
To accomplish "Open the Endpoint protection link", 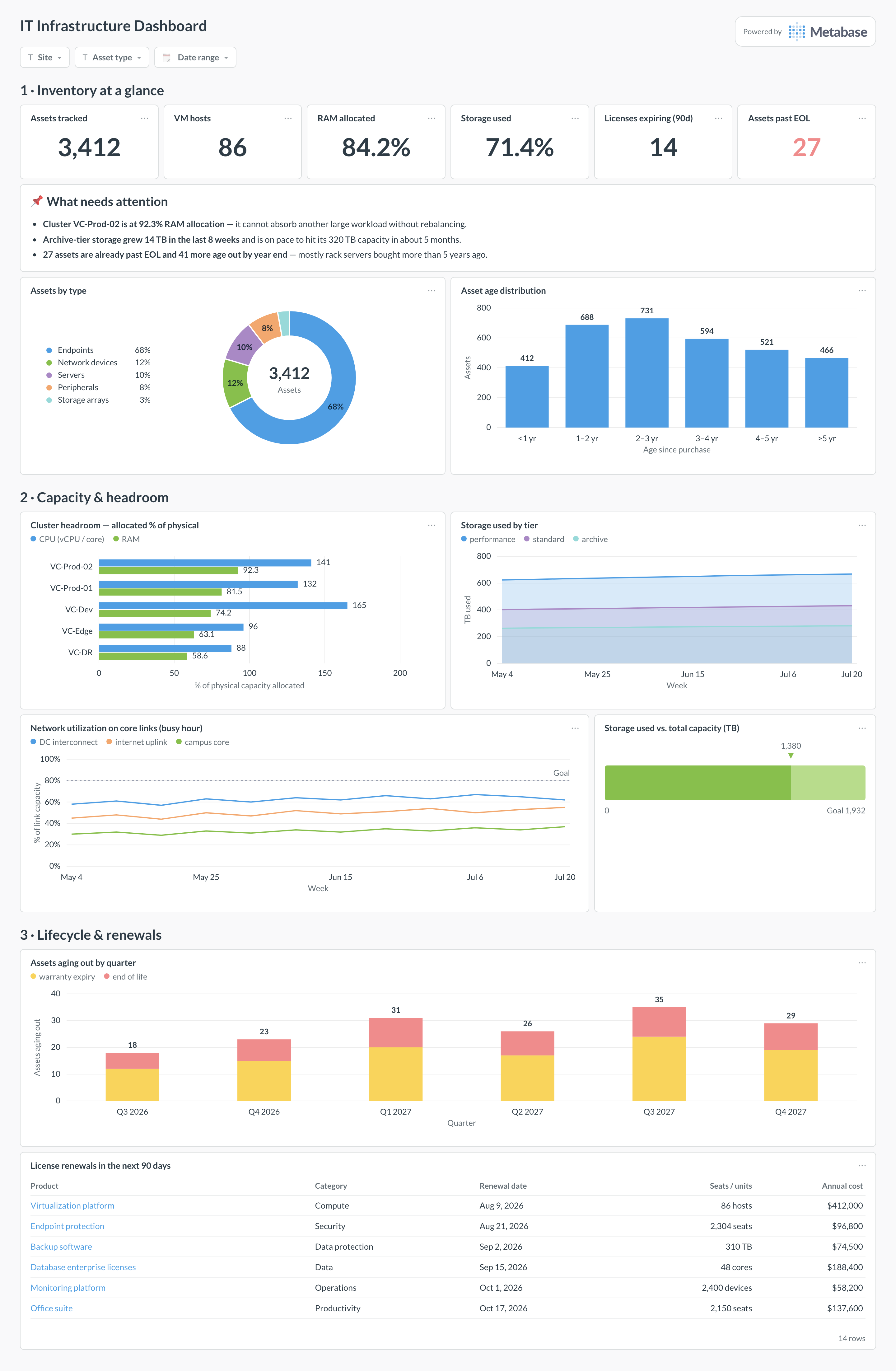I will 68,1226.
